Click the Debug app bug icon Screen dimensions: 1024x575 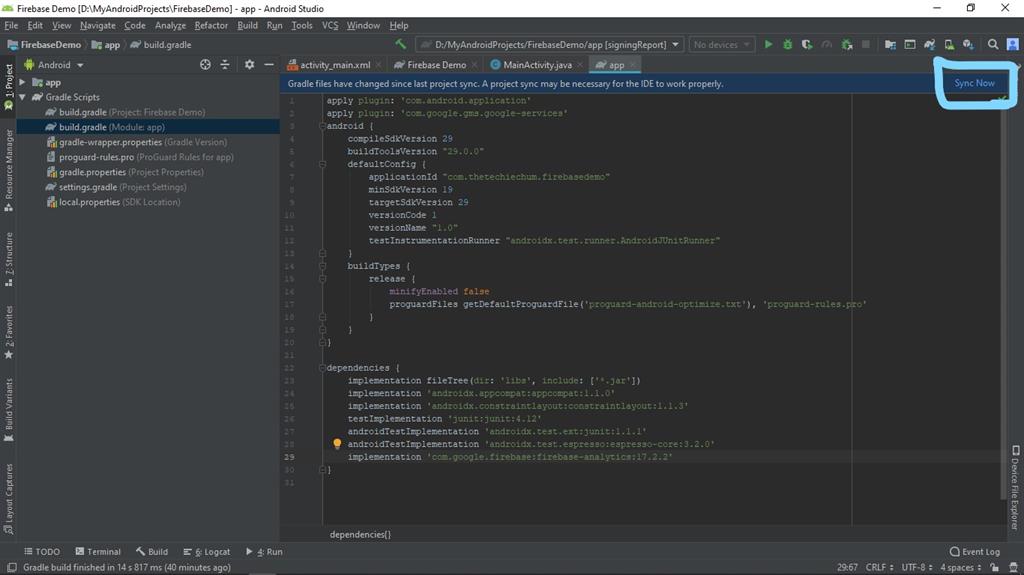(x=788, y=44)
